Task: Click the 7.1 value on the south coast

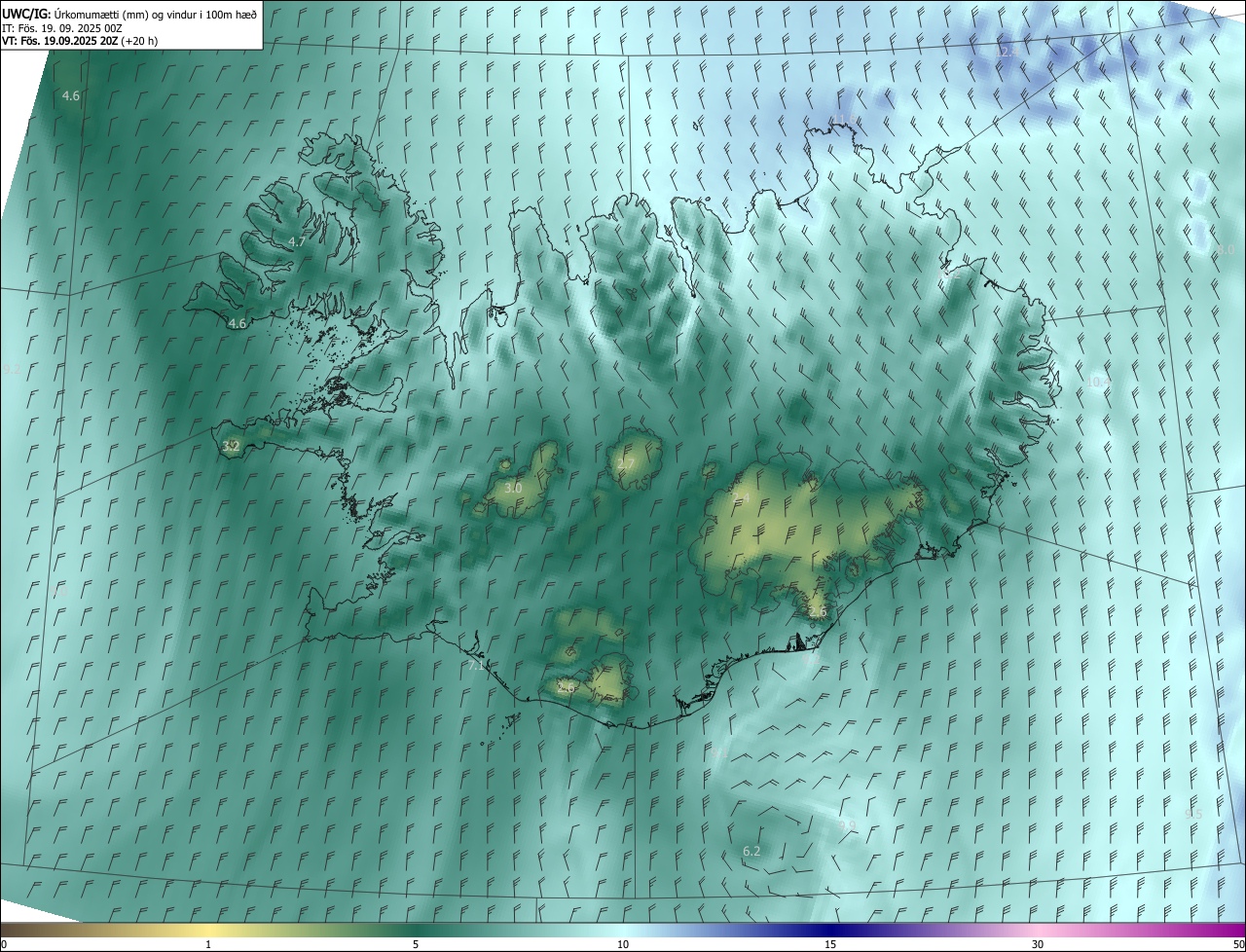Action: tap(476, 666)
